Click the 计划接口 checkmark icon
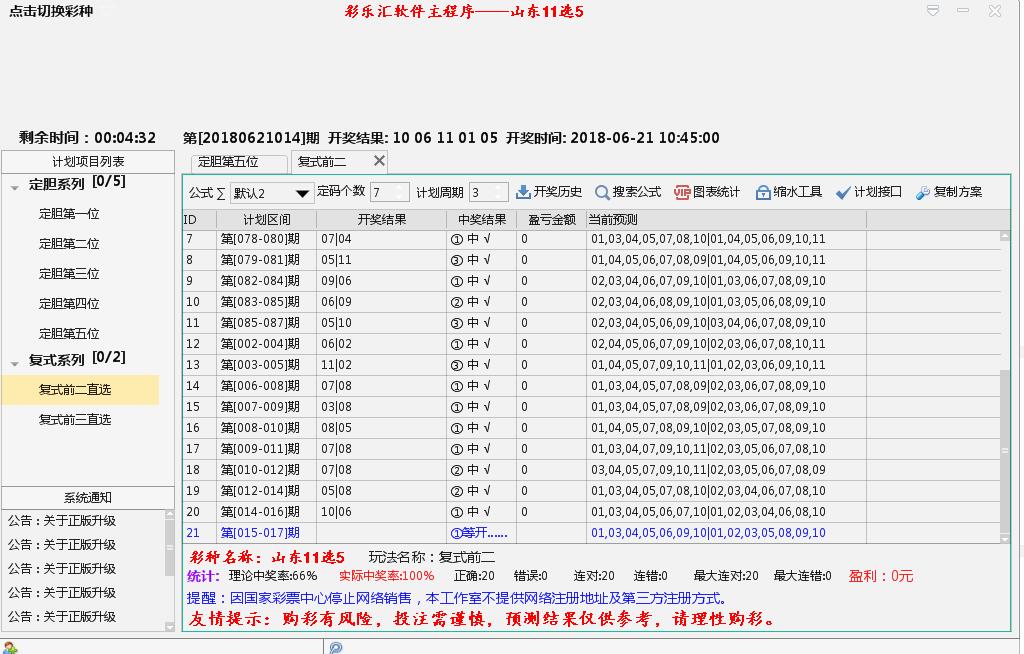The height and width of the screenshot is (654, 1024). tap(843, 192)
